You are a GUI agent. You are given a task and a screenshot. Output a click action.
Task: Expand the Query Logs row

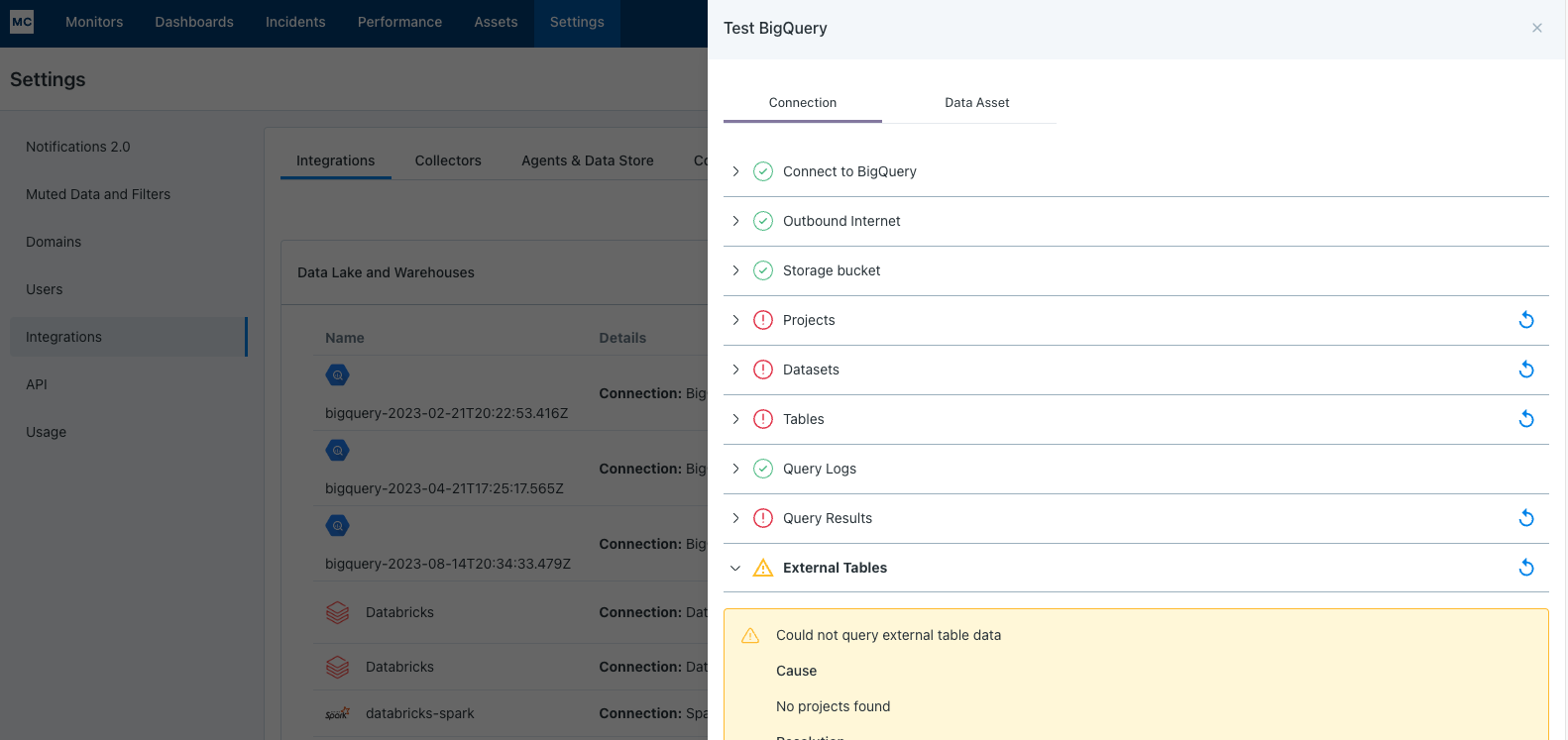pyautogui.click(x=735, y=469)
